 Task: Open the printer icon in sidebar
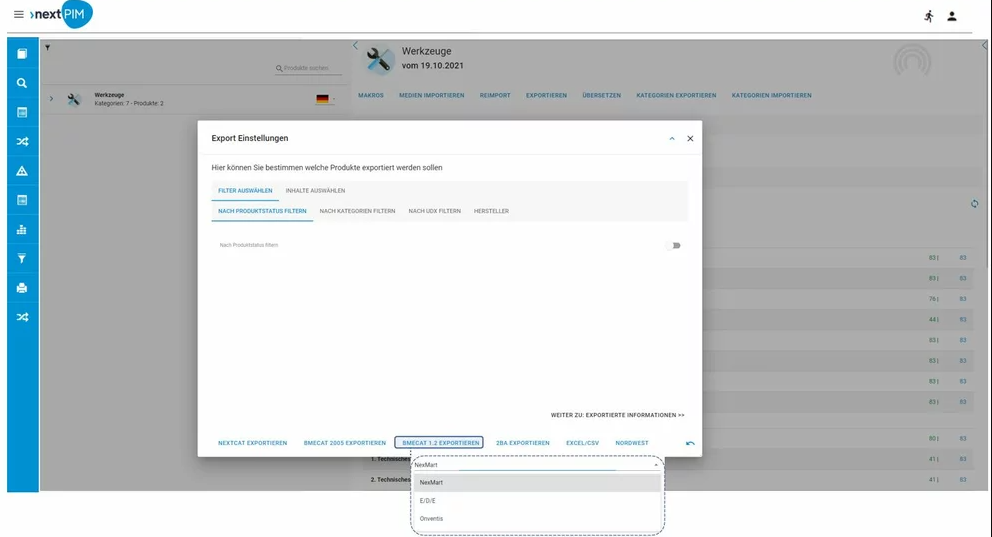[x=22, y=288]
